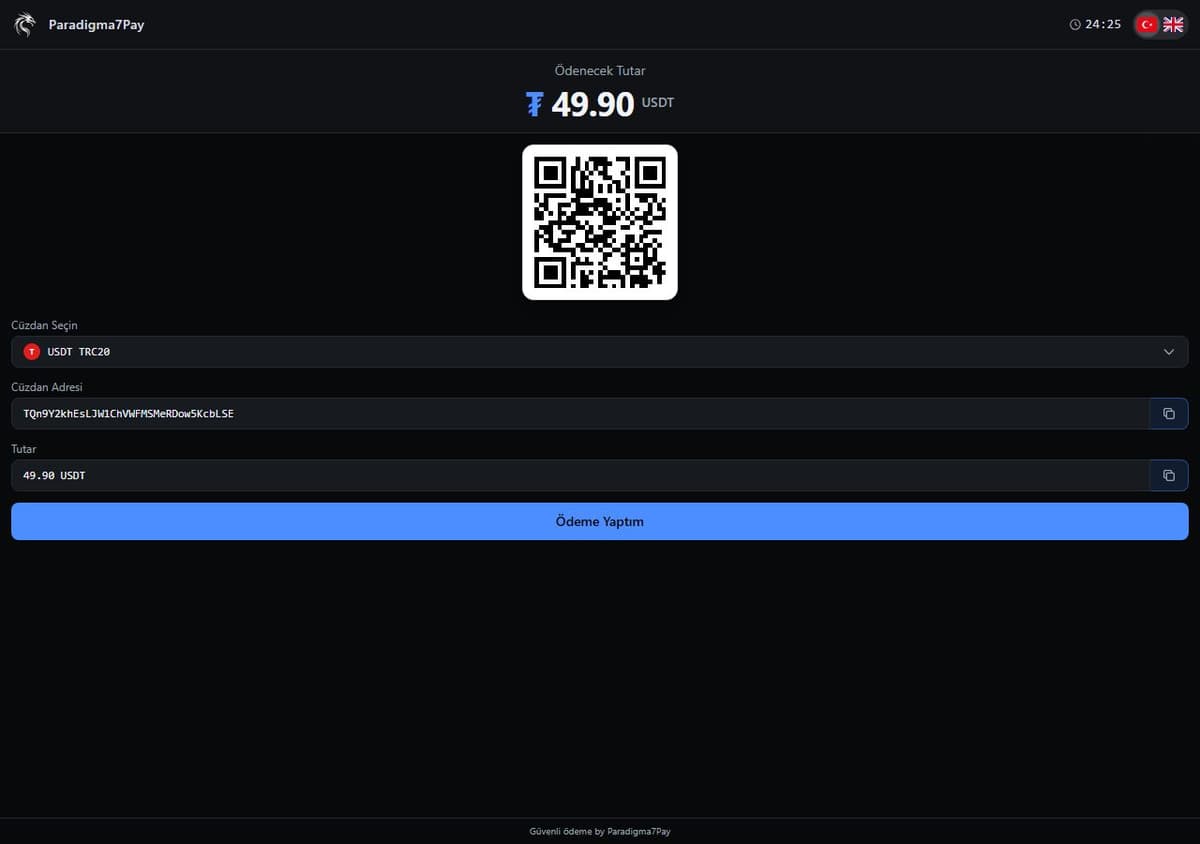Click the Ödeme Yaptım button
1200x844 pixels.
(600, 522)
